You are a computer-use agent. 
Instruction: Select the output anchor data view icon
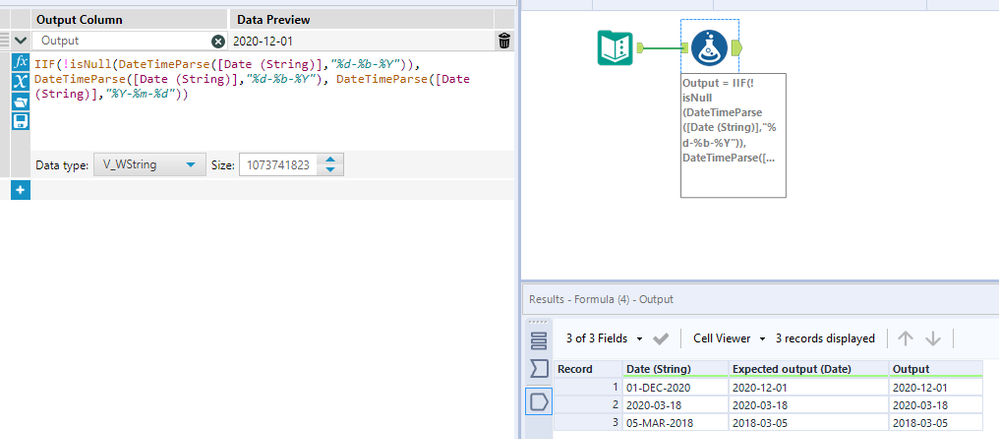(538, 401)
